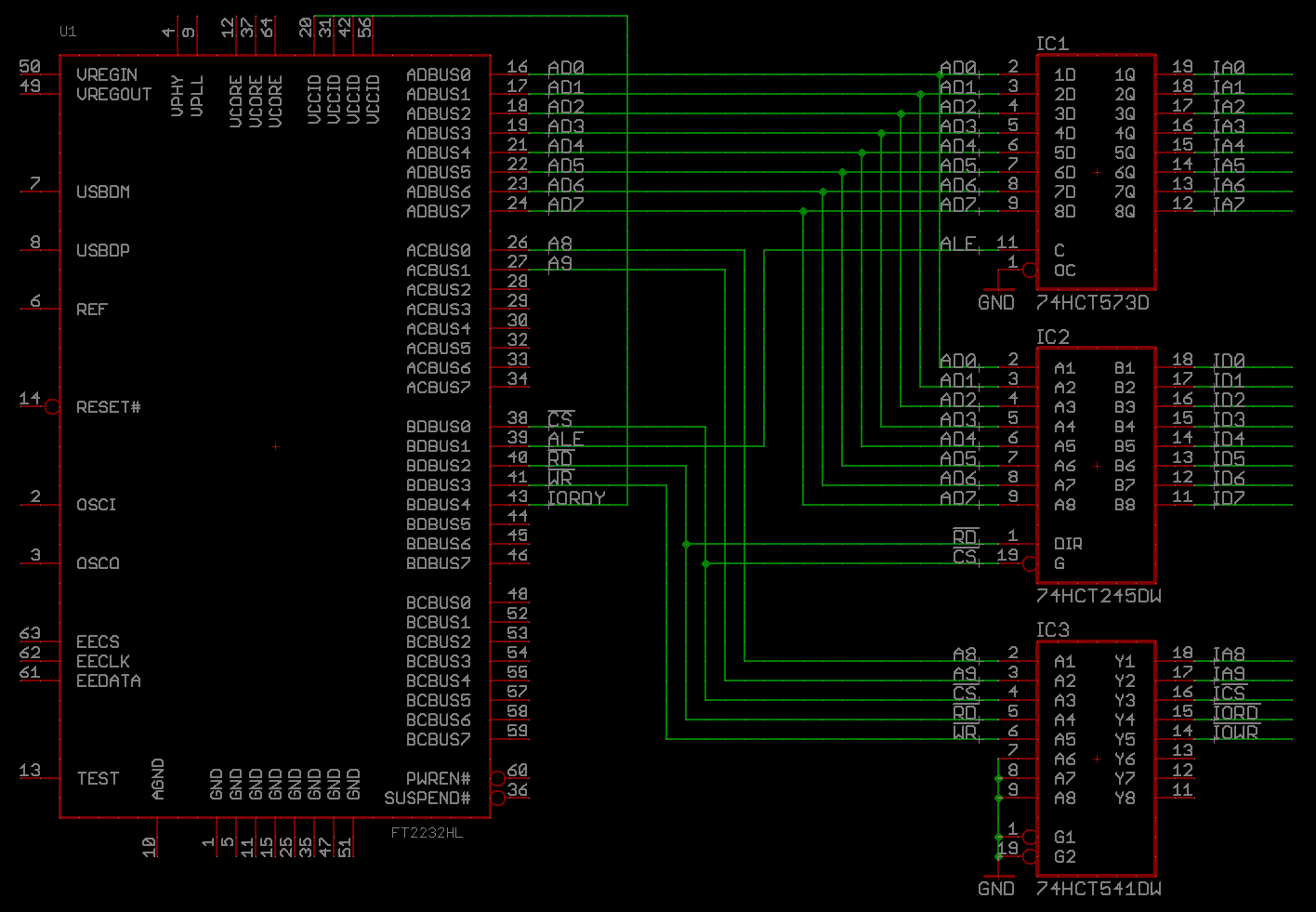Click the IOWR net label

pyautogui.click(x=1236, y=732)
